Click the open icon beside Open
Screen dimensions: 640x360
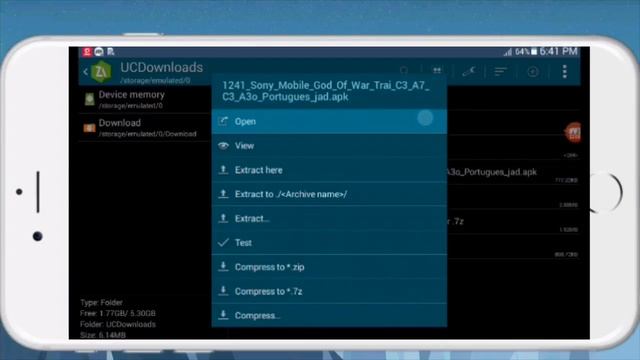point(223,121)
